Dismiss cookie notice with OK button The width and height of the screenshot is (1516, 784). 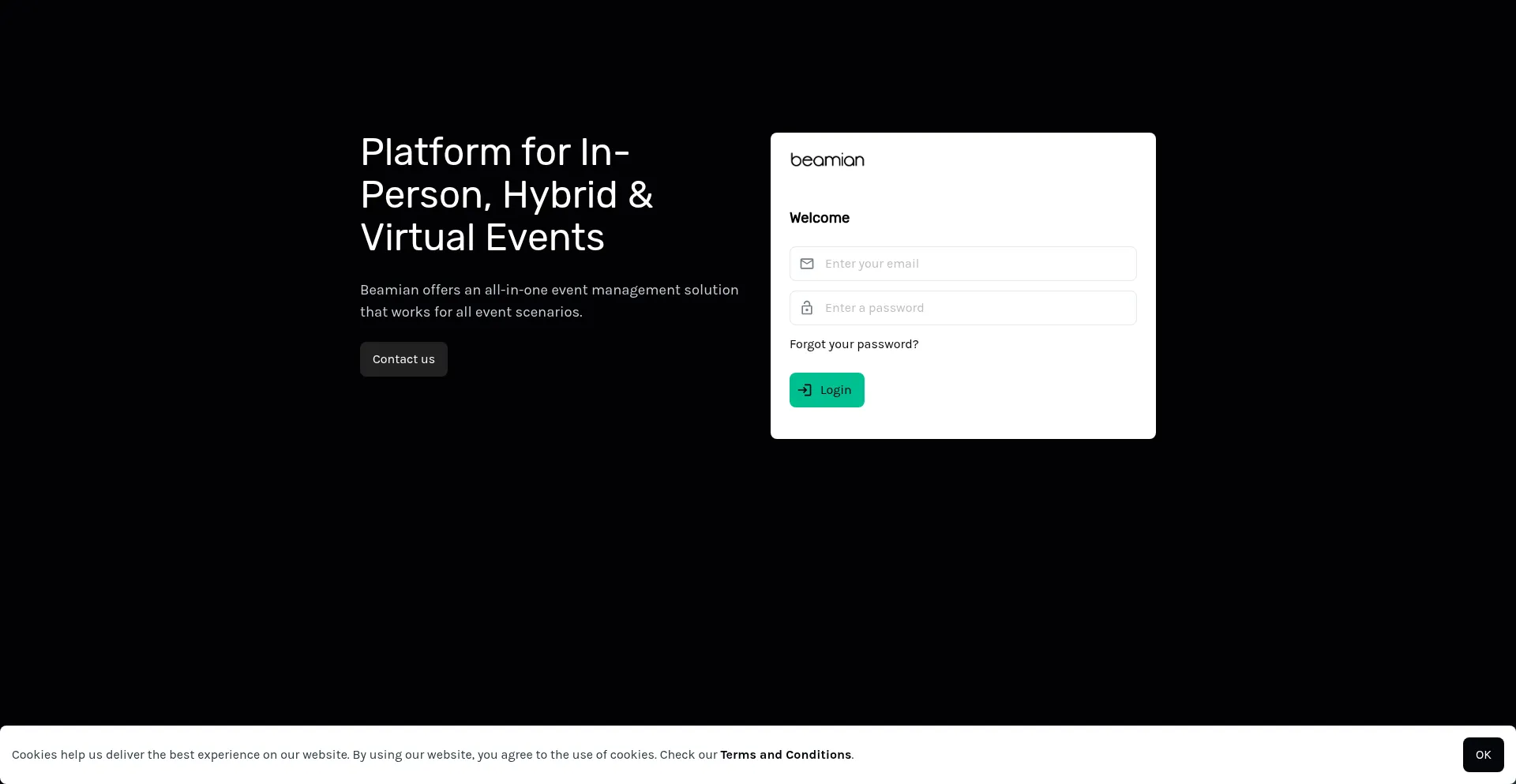[x=1482, y=755]
